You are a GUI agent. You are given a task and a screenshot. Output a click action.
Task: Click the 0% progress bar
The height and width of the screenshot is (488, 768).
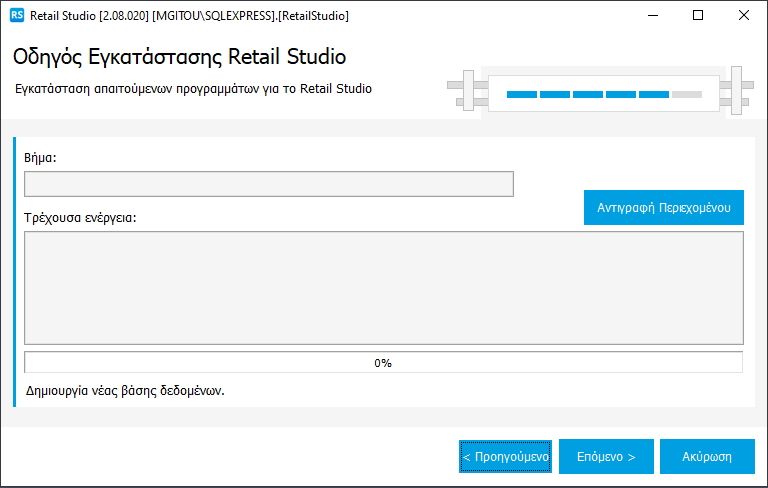(383, 362)
